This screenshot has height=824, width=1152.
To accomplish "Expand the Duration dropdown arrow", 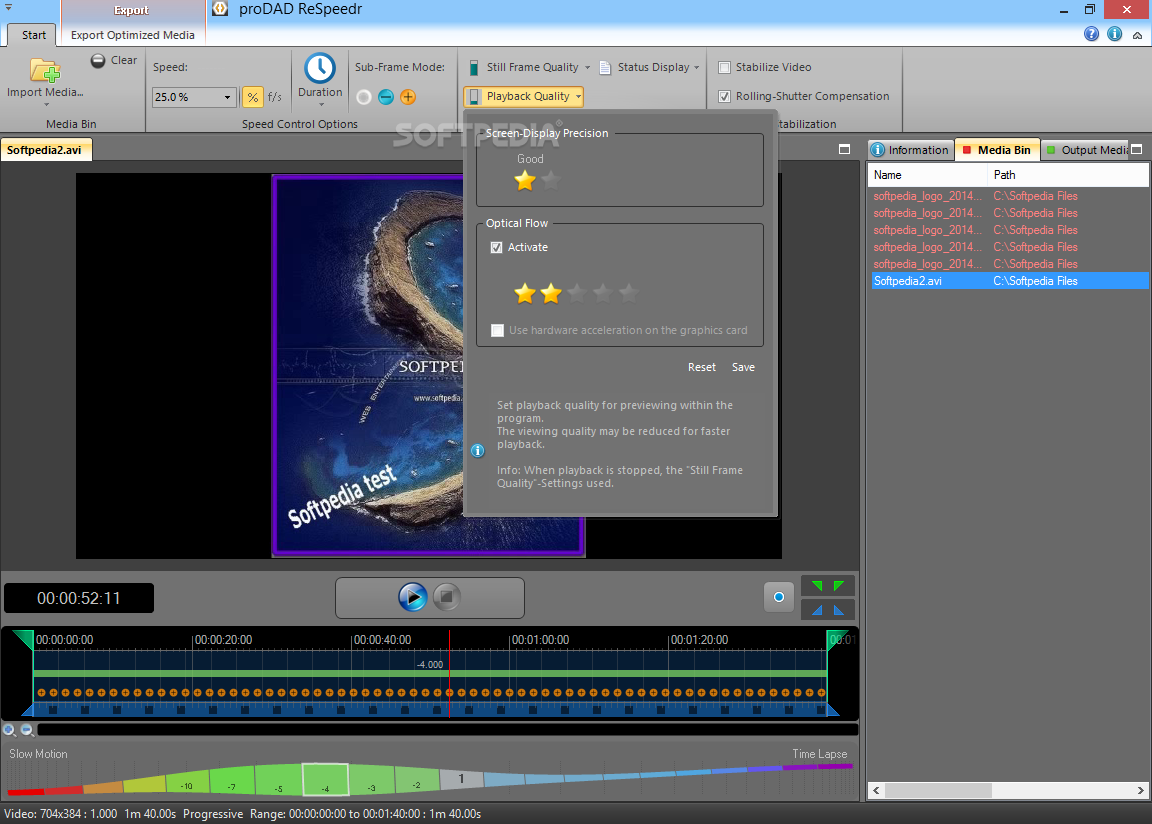I will coord(320,105).
